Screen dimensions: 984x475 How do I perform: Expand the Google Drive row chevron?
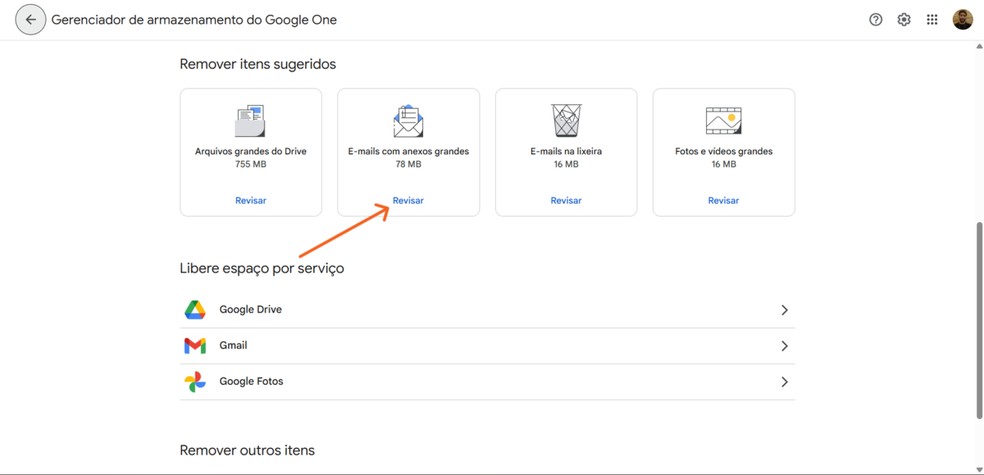(784, 310)
